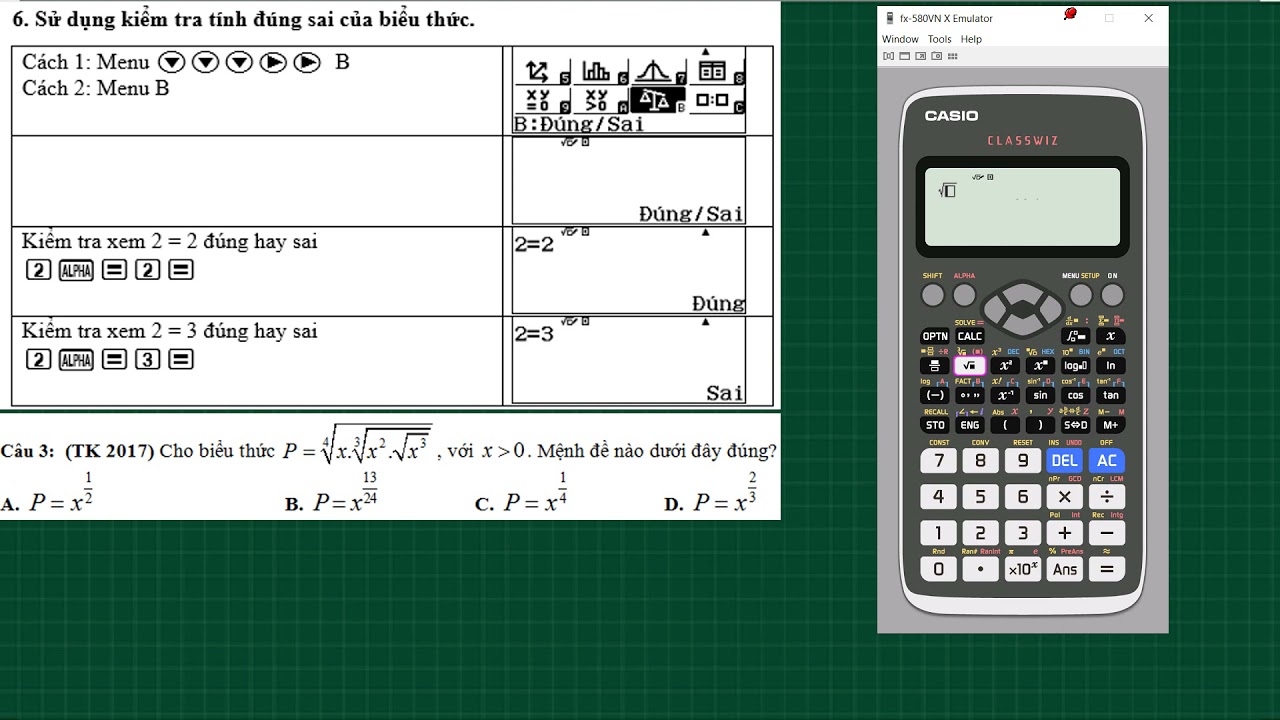Tap the fraction template key
This screenshot has width=1280, height=720.
[935, 366]
